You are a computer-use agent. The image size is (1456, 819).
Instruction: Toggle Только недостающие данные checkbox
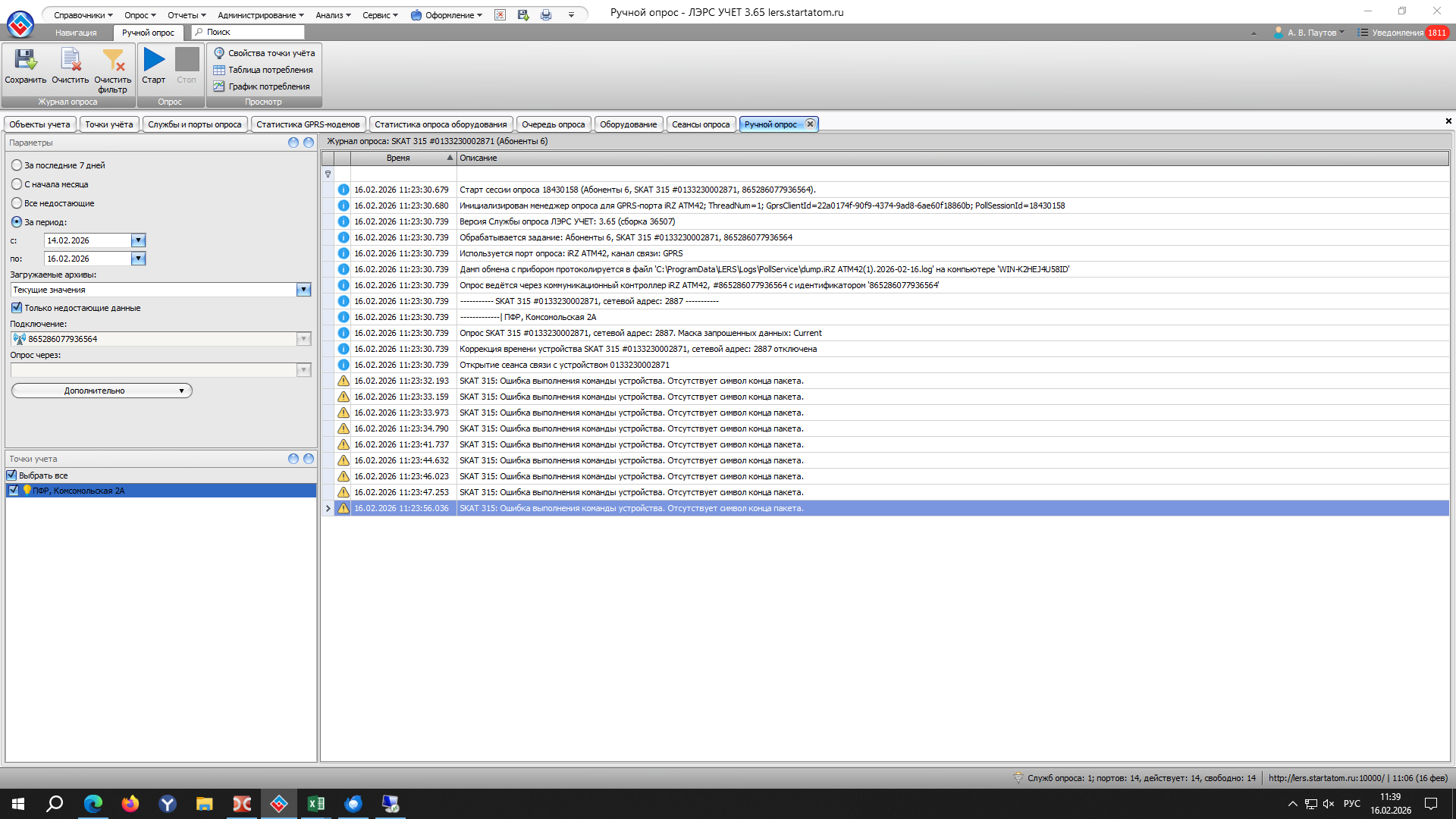pyautogui.click(x=17, y=308)
